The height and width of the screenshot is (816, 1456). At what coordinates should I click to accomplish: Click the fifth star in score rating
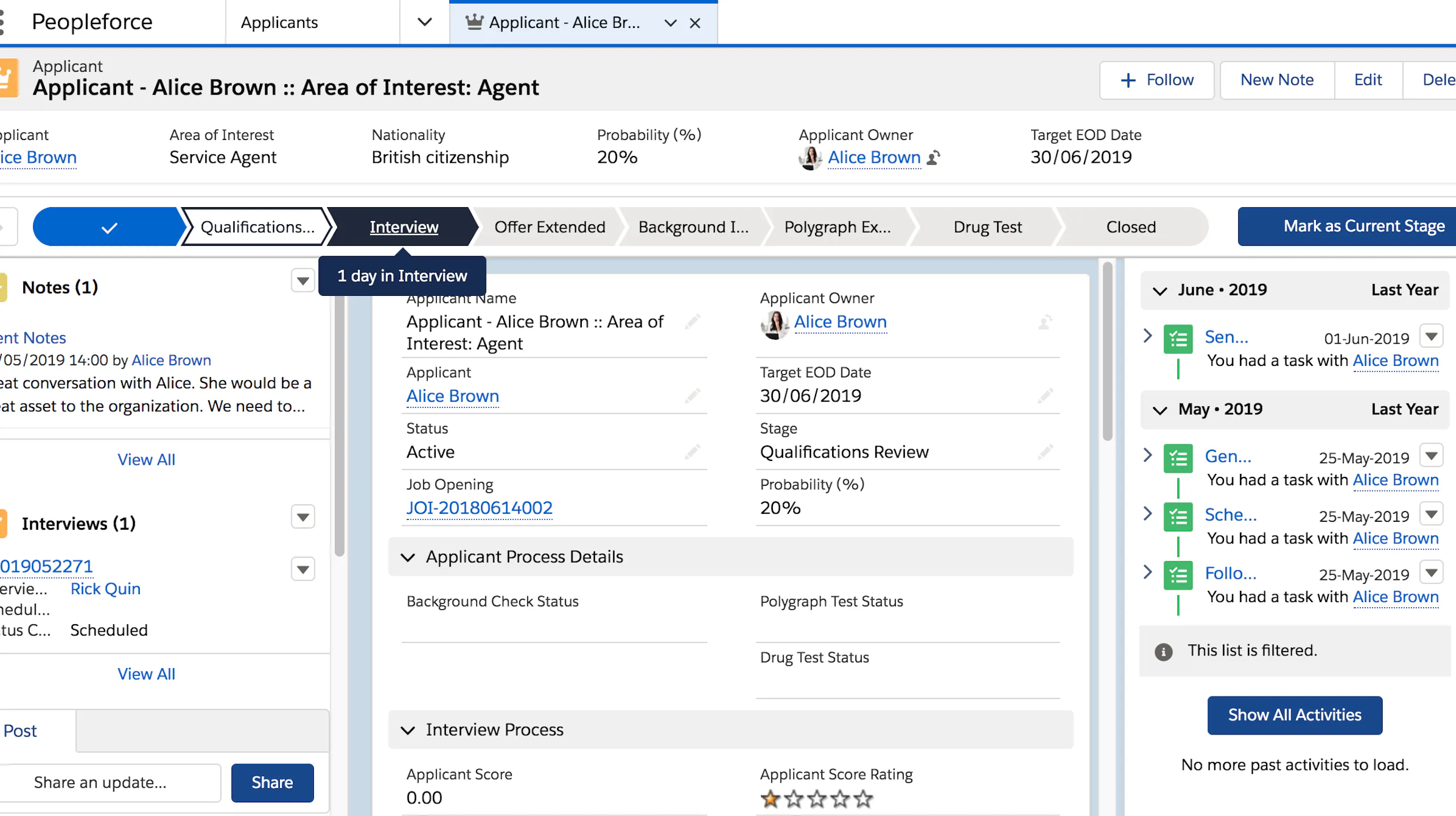tap(863, 799)
